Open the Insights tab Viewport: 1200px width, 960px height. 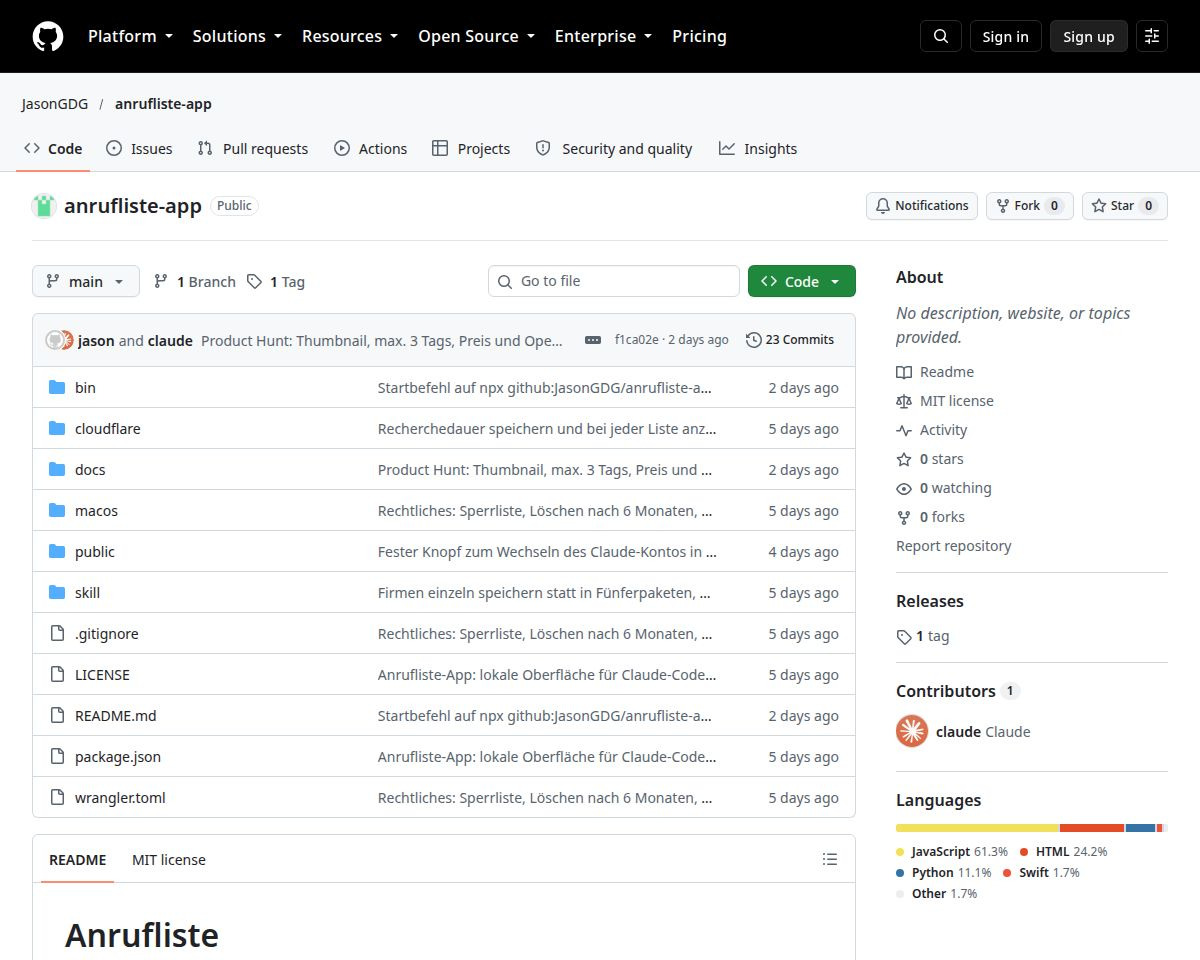coord(758,149)
